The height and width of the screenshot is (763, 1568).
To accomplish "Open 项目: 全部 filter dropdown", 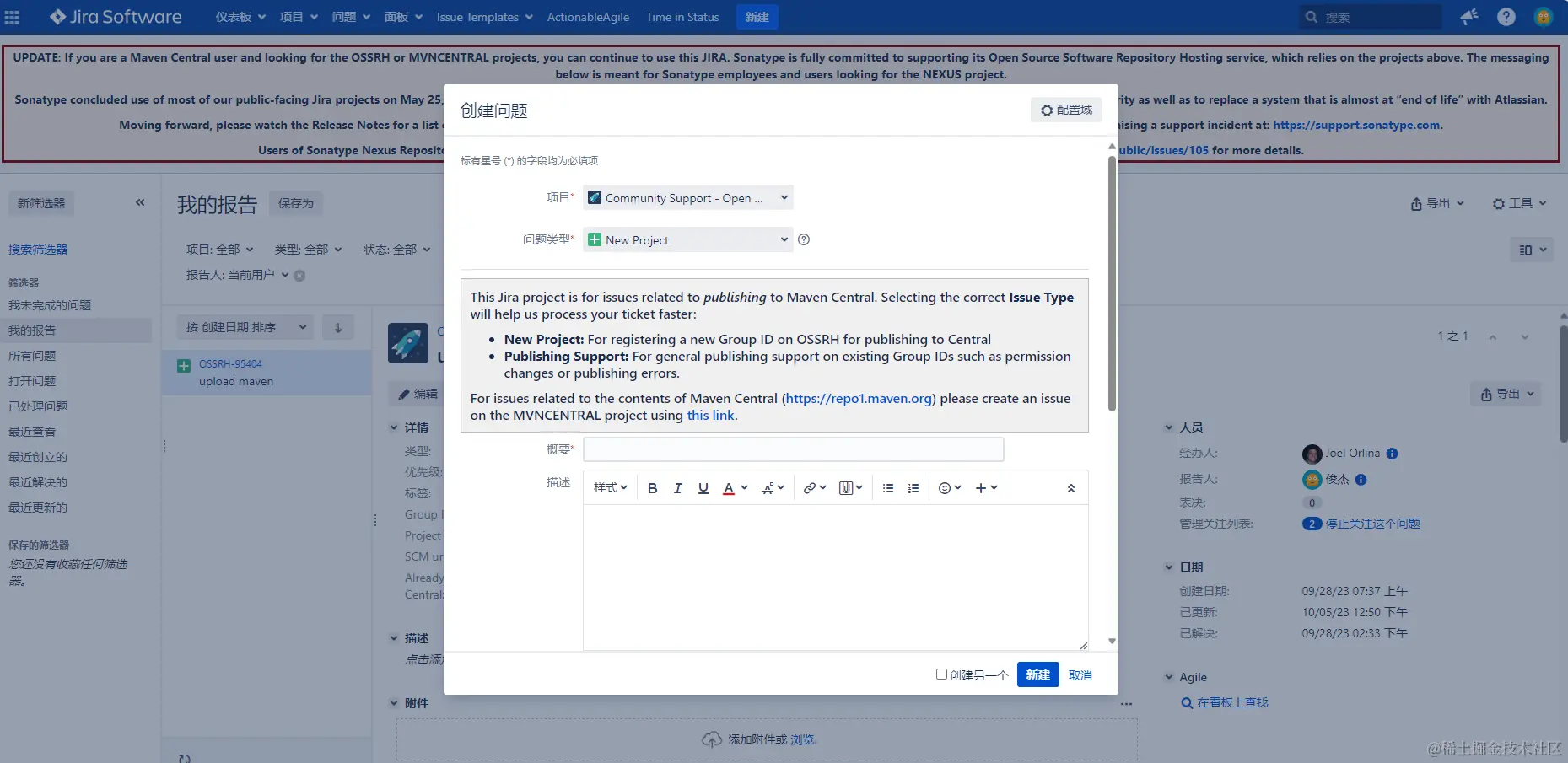I will point(219,250).
